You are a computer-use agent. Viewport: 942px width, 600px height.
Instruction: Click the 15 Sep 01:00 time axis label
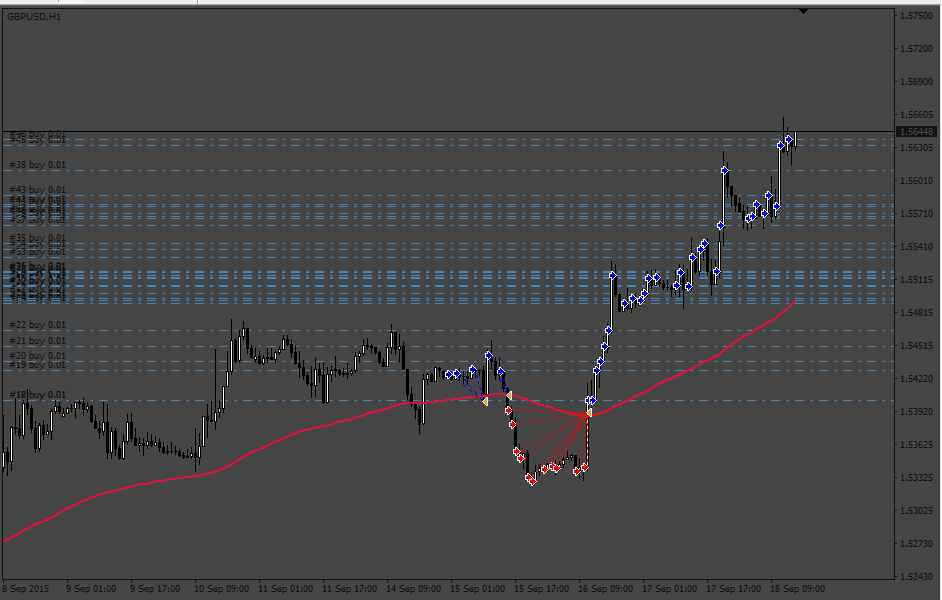(478, 589)
